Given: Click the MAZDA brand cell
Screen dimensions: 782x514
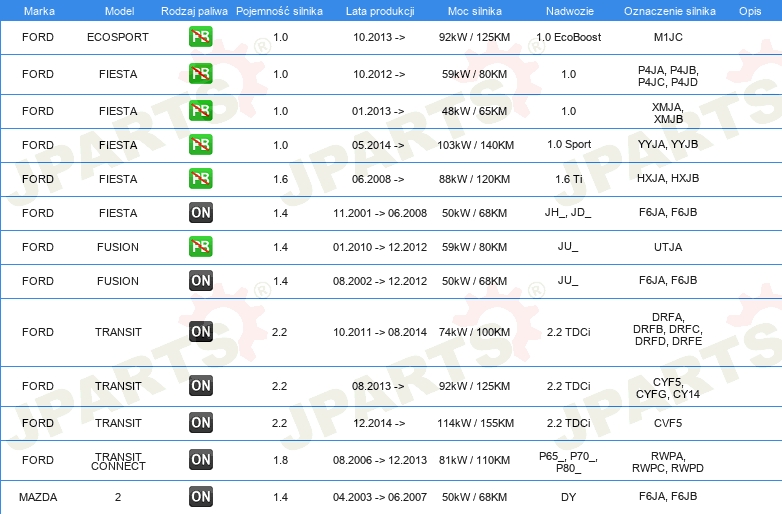Looking at the screenshot, I should [x=38, y=497].
